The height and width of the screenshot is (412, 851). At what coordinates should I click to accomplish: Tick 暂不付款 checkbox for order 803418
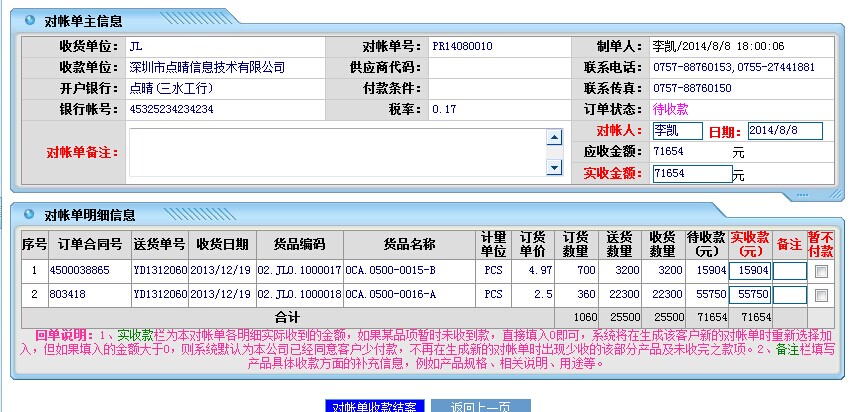(x=821, y=295)
